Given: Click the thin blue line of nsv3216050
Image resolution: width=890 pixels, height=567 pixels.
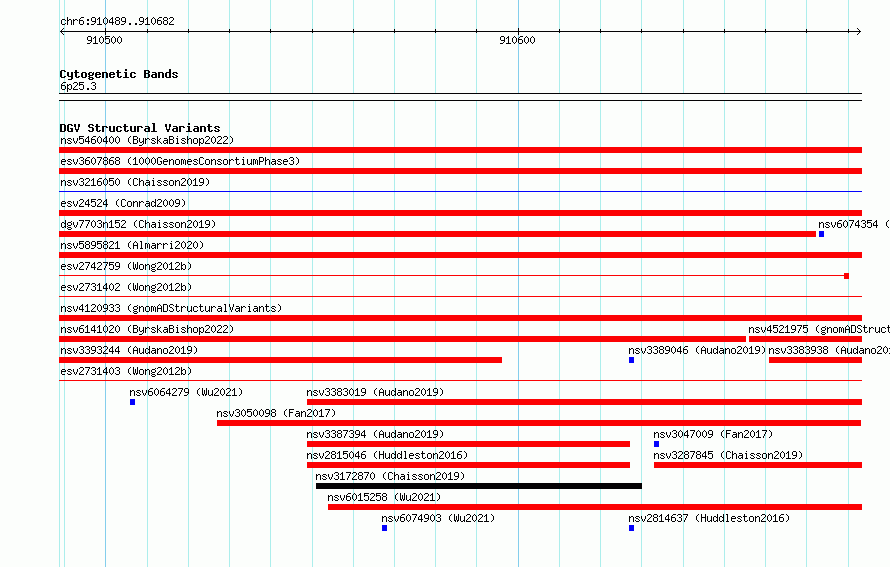Looking at the screenshot, I should point(460,192).
